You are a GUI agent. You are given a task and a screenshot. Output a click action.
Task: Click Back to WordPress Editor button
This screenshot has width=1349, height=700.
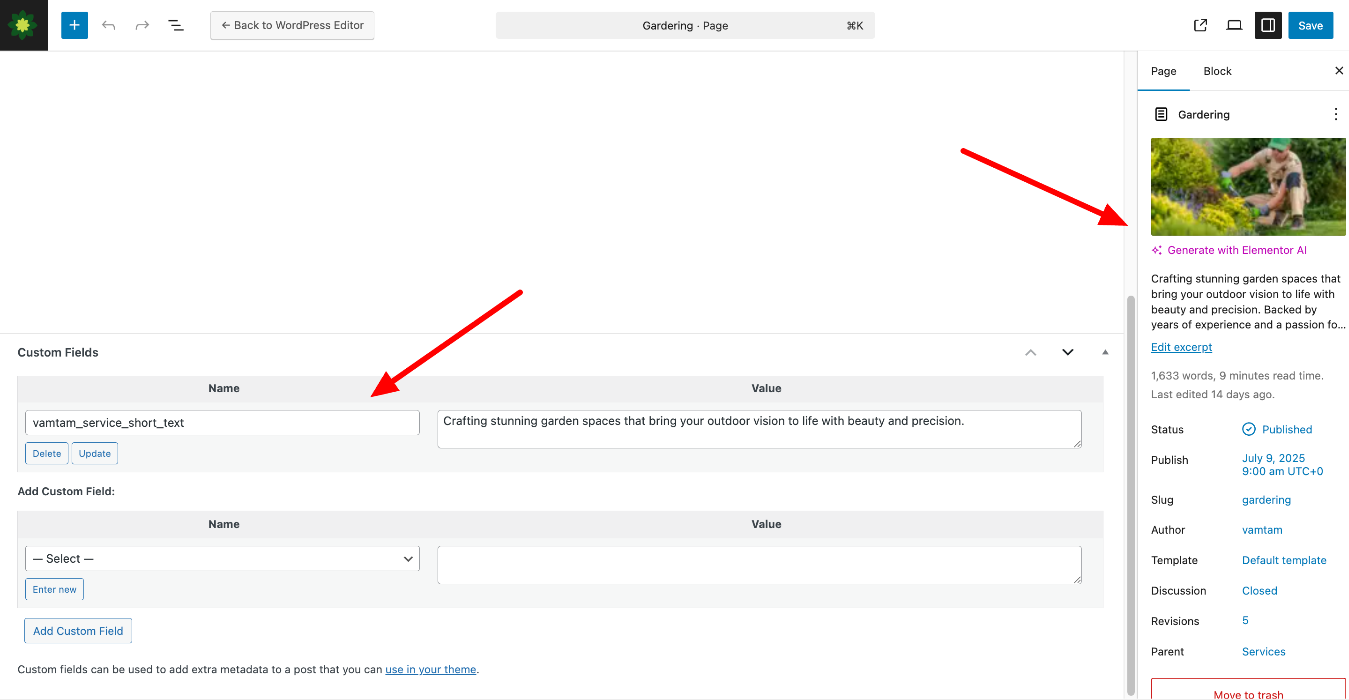pyautogui.click(x=292, y=25)
